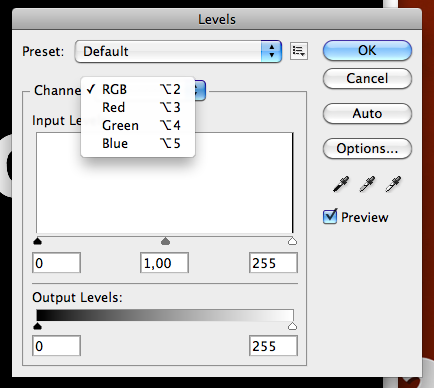Click the Channel dropdown arrow button

(200, 90)
